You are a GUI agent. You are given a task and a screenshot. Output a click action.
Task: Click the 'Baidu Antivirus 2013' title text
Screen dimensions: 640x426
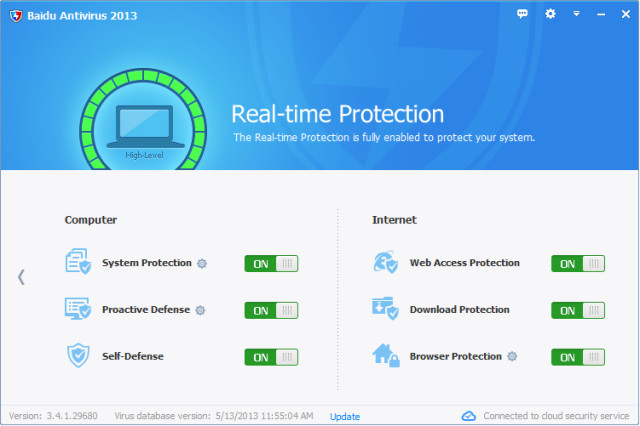(x=82, y=16)
